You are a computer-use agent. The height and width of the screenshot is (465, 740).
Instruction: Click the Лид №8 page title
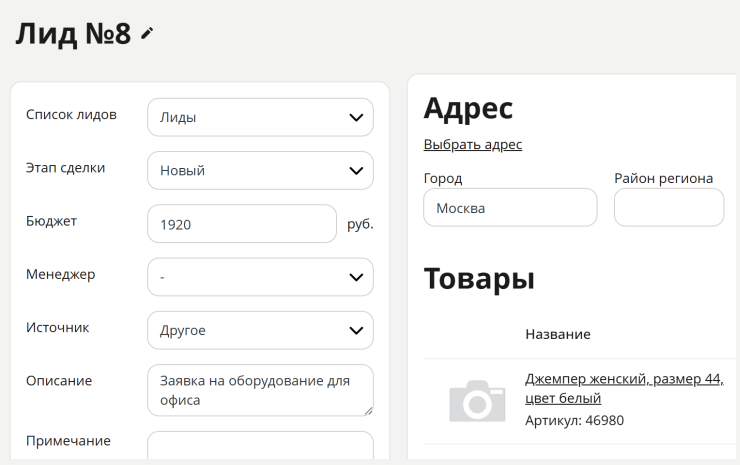[74, 34]
